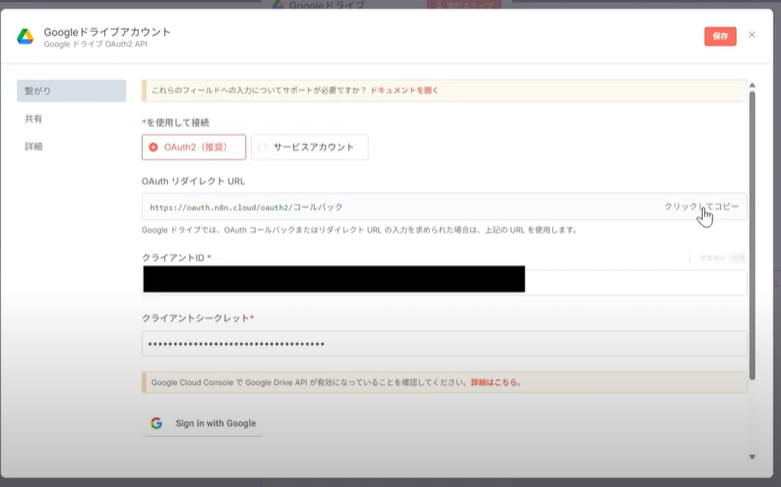This screenshot has width=781, height=487.
Task: Click the dialog vertical scrollbar thumb
Action: click(752, 235)
